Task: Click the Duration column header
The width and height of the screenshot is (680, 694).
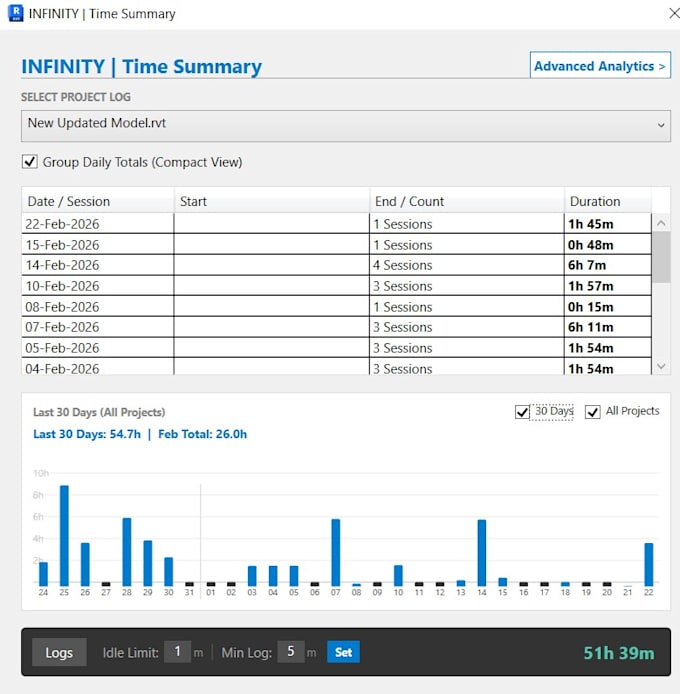Action: click(x=607, y=201)
